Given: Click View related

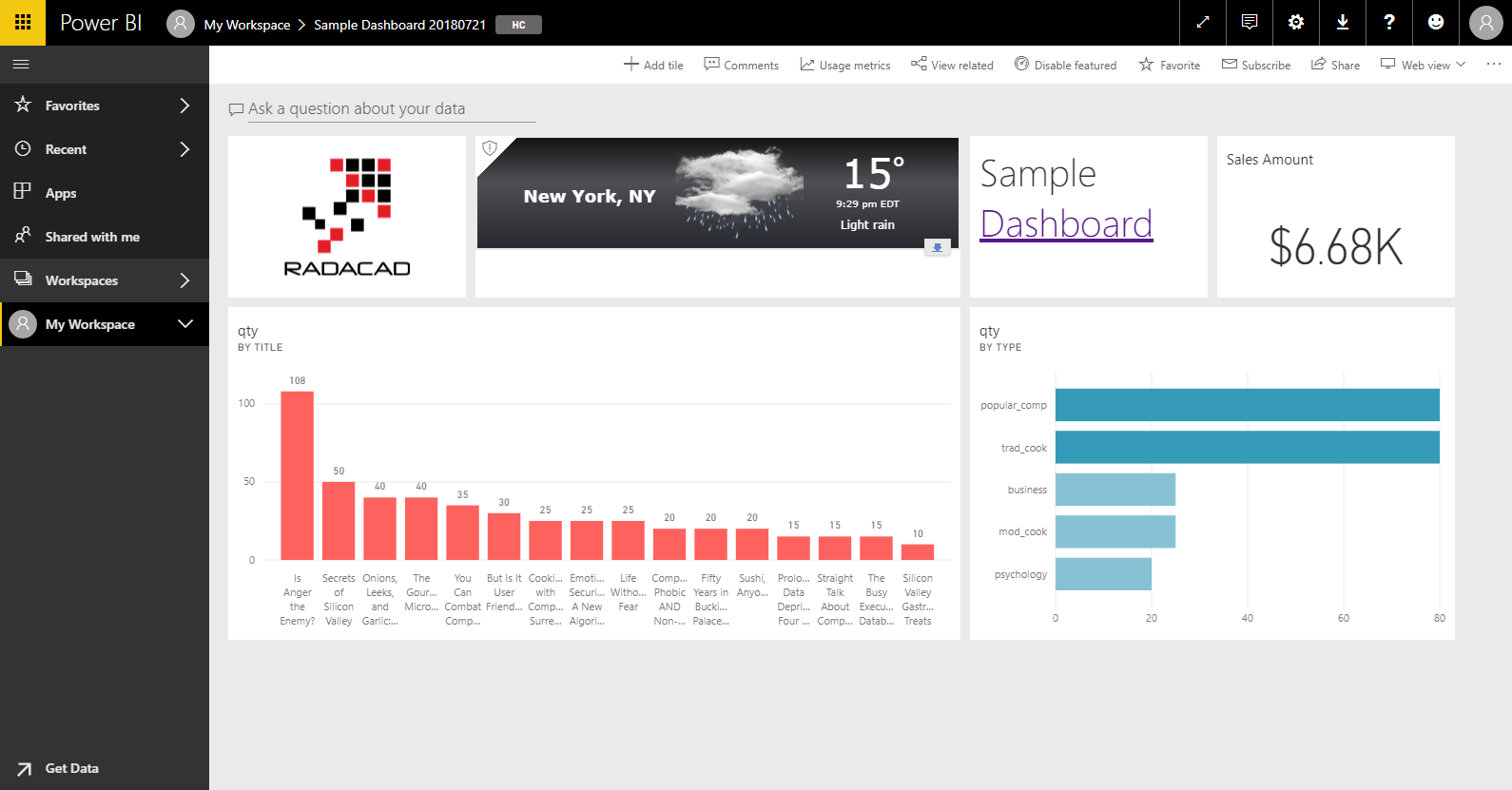Looking at the screenshot, I should (952, 65).
